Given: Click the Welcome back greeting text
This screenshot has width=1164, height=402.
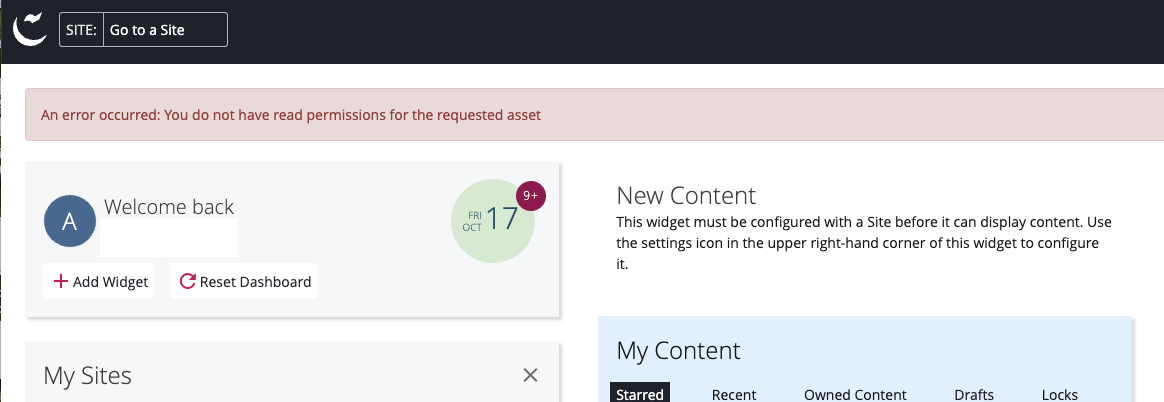Looking at the screenshot, I should 169,207.
